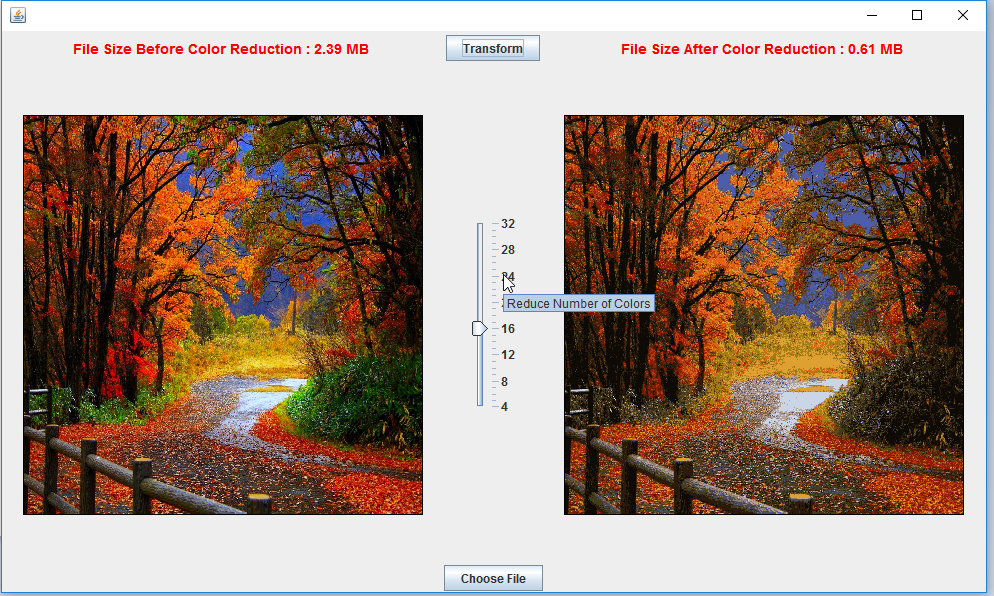Click the File Size Before Color Reduction label
994x596 pixels.
pos(221,49)
